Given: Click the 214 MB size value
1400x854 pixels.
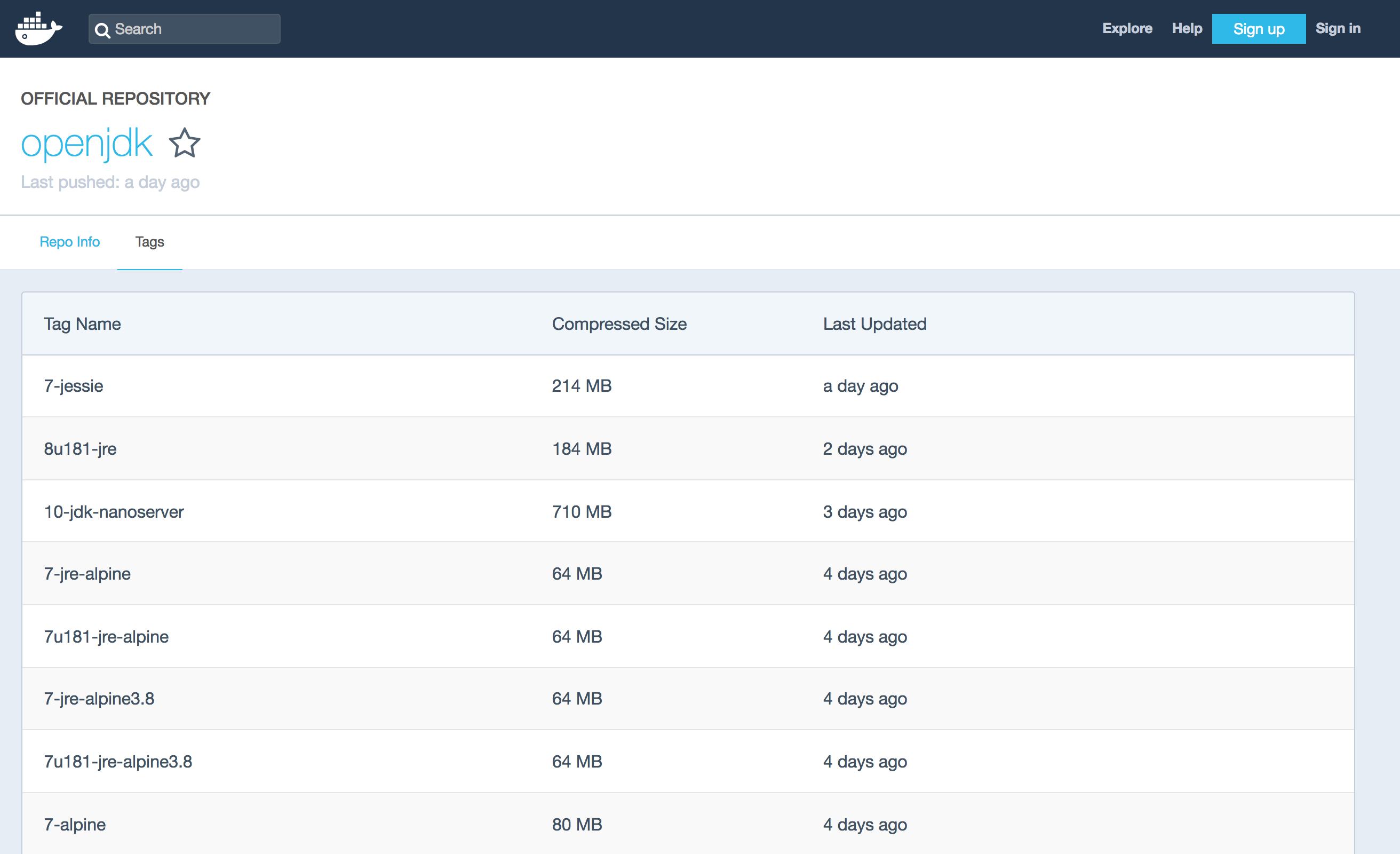Looking at the screenshot, I should tap(582, 386).
